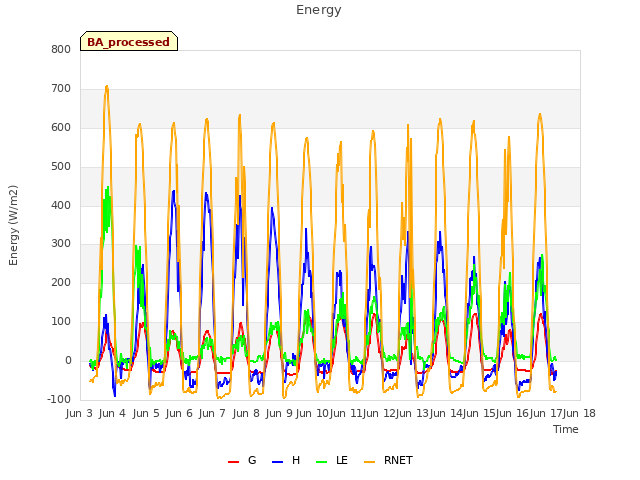Screen dimensions: 640x480
Task: Click the 0 y-axis tick label
Action: coord(68,361)
